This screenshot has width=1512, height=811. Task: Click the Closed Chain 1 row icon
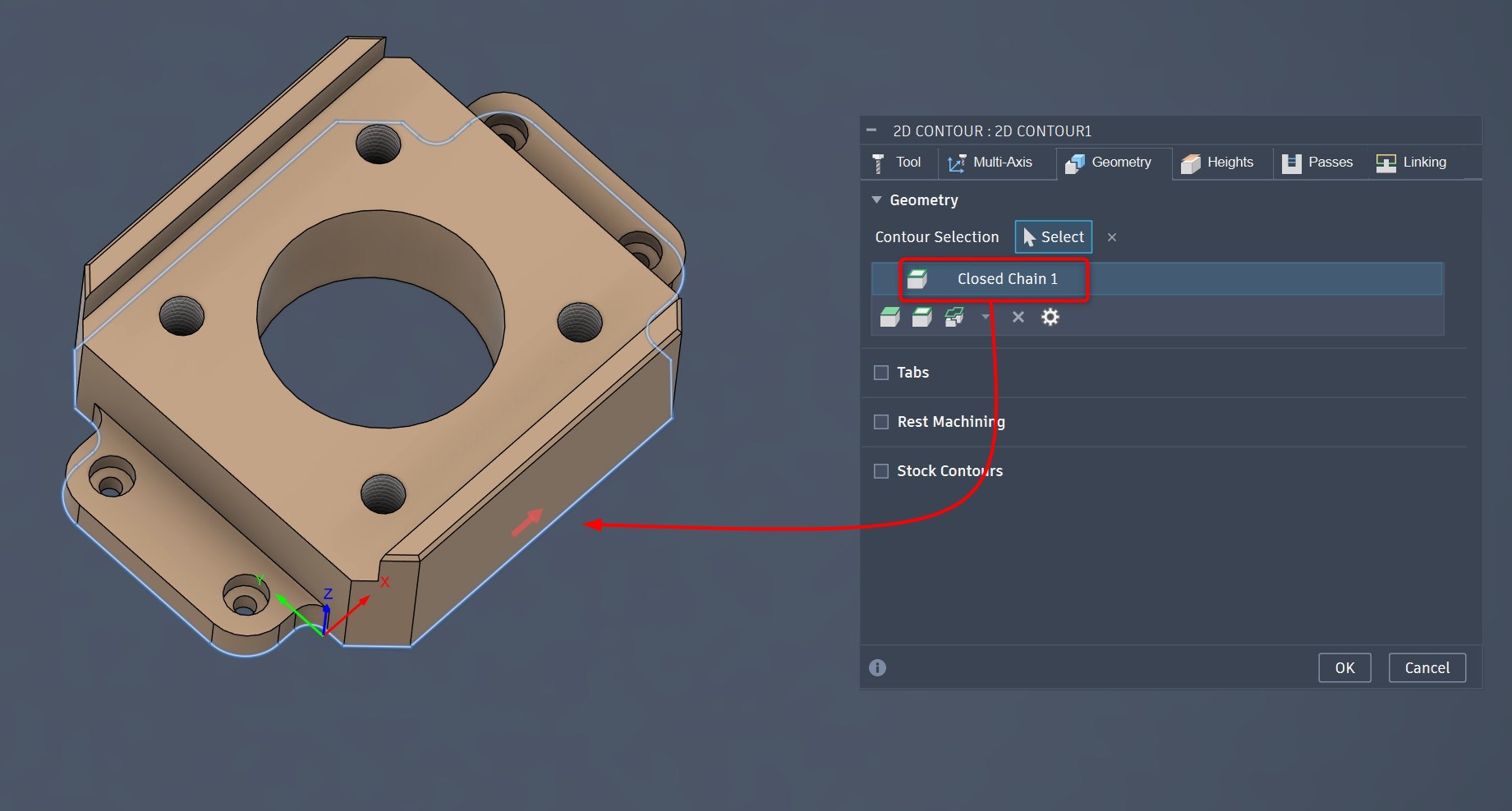917,279
